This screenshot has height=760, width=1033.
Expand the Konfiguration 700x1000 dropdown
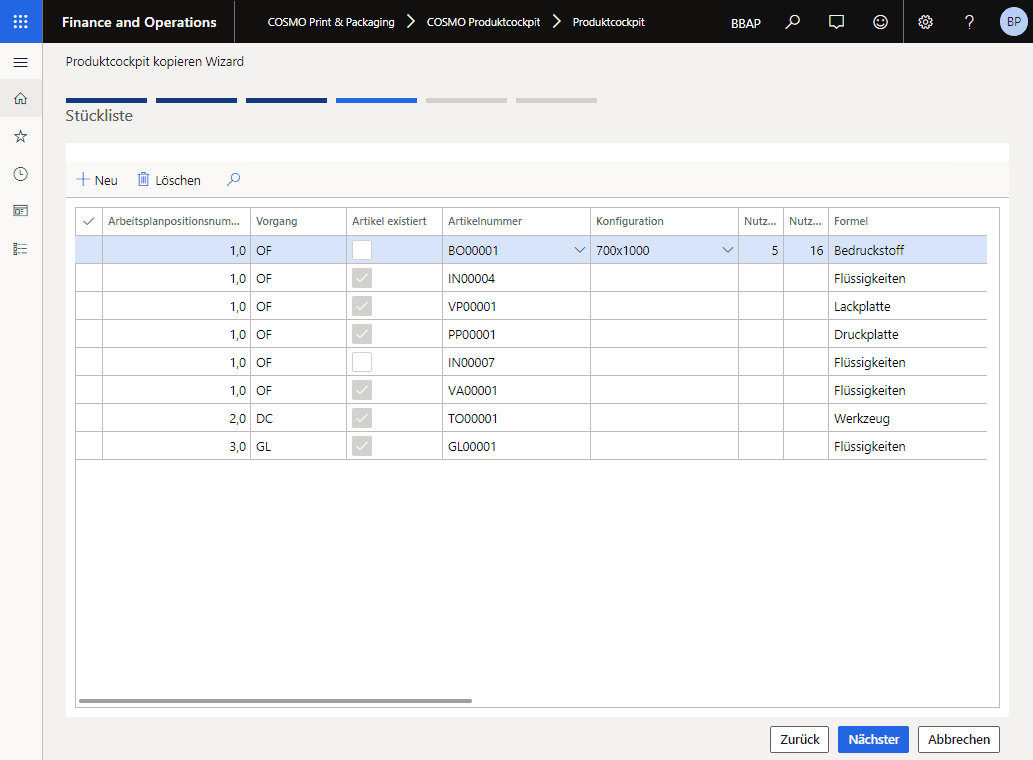point(727,250)
